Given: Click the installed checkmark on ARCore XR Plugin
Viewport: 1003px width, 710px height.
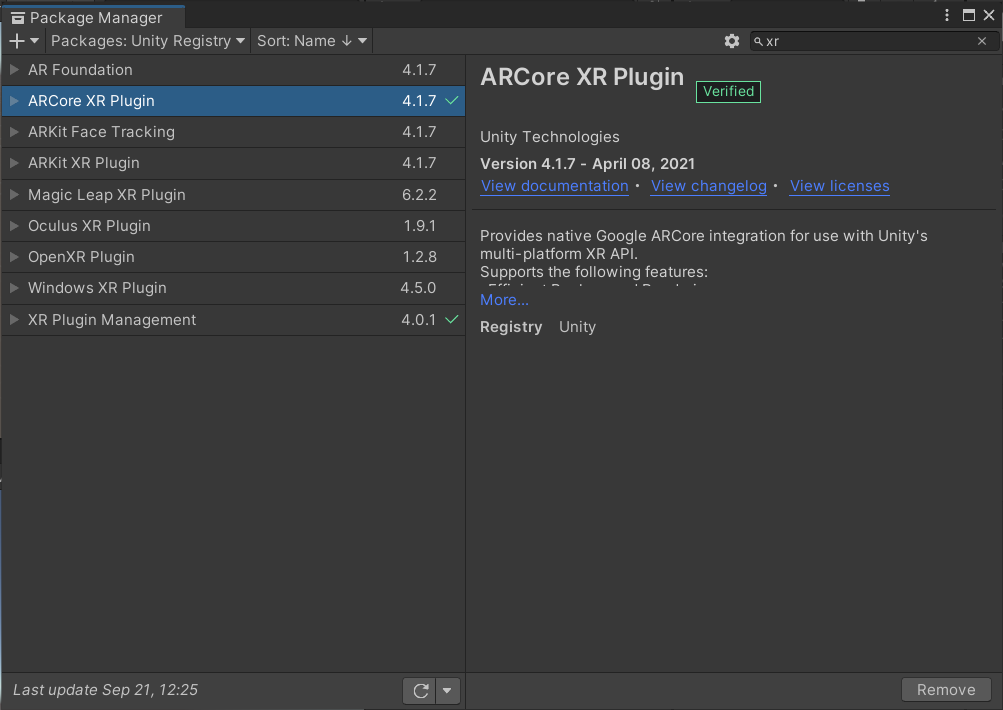Looking at the screenshot, I should tap(452, 101).
